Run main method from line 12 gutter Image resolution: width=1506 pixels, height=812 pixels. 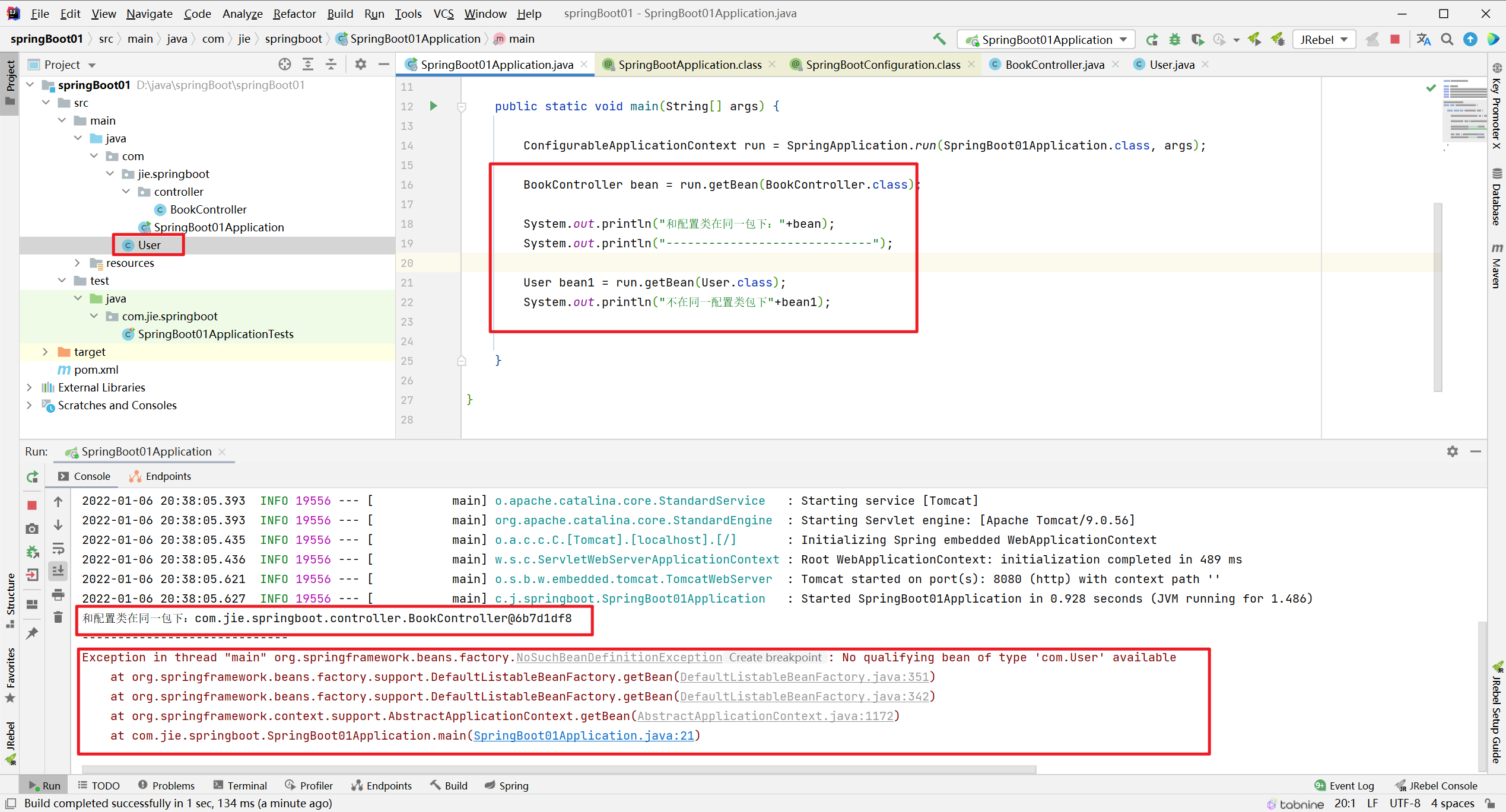point(433,106)
